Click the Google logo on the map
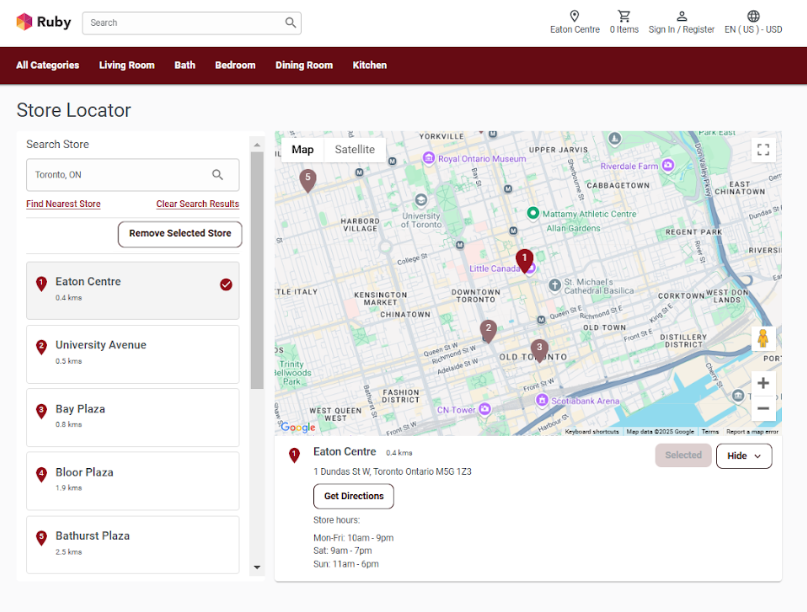 [297, 427]
